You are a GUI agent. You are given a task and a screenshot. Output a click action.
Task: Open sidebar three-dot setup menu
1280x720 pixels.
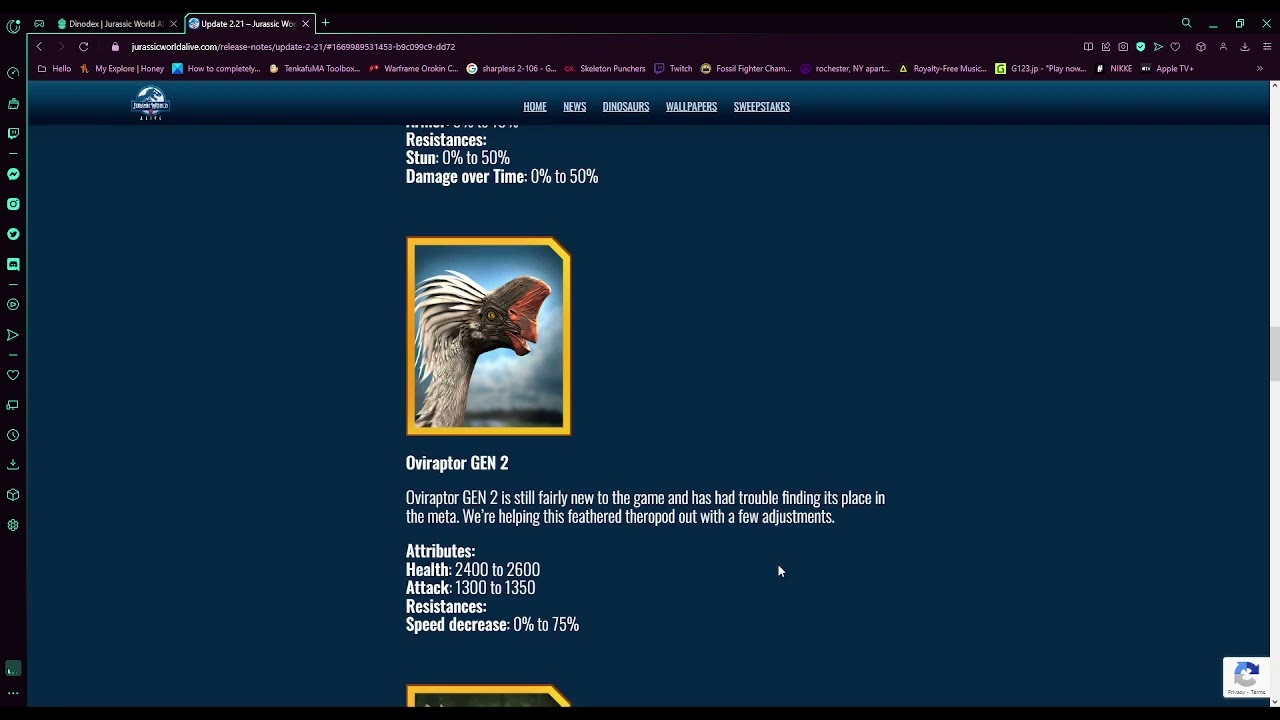click(x=13, y=693)
